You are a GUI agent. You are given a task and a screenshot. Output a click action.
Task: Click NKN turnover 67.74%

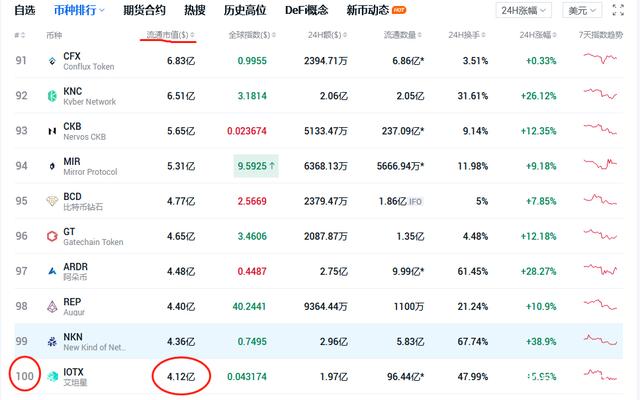click(473, 342)
